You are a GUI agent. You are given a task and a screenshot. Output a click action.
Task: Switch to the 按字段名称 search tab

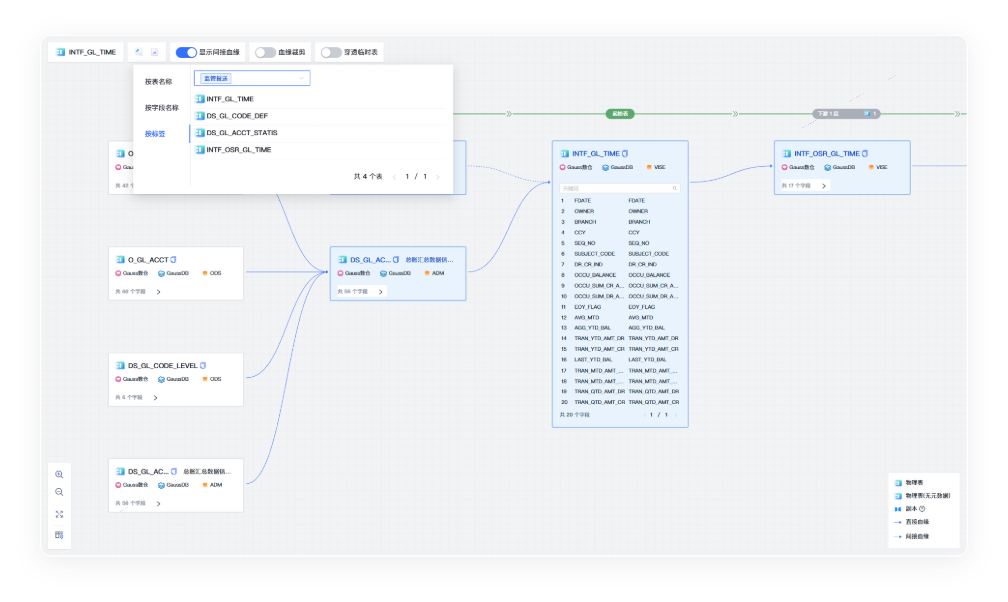pyautogui.click(x=161, y=107)
